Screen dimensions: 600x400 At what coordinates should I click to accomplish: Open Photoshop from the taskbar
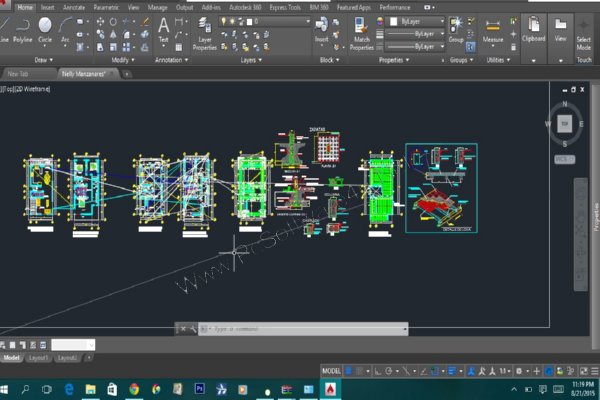(x=199, y=389)
